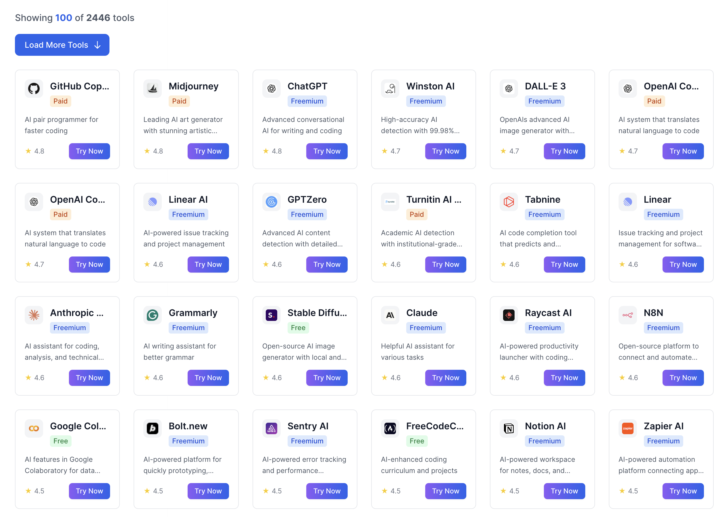Click Try Now for Claude
This screenshot has height=517, width=720.
pyautogui.click(x=445, y=377)
